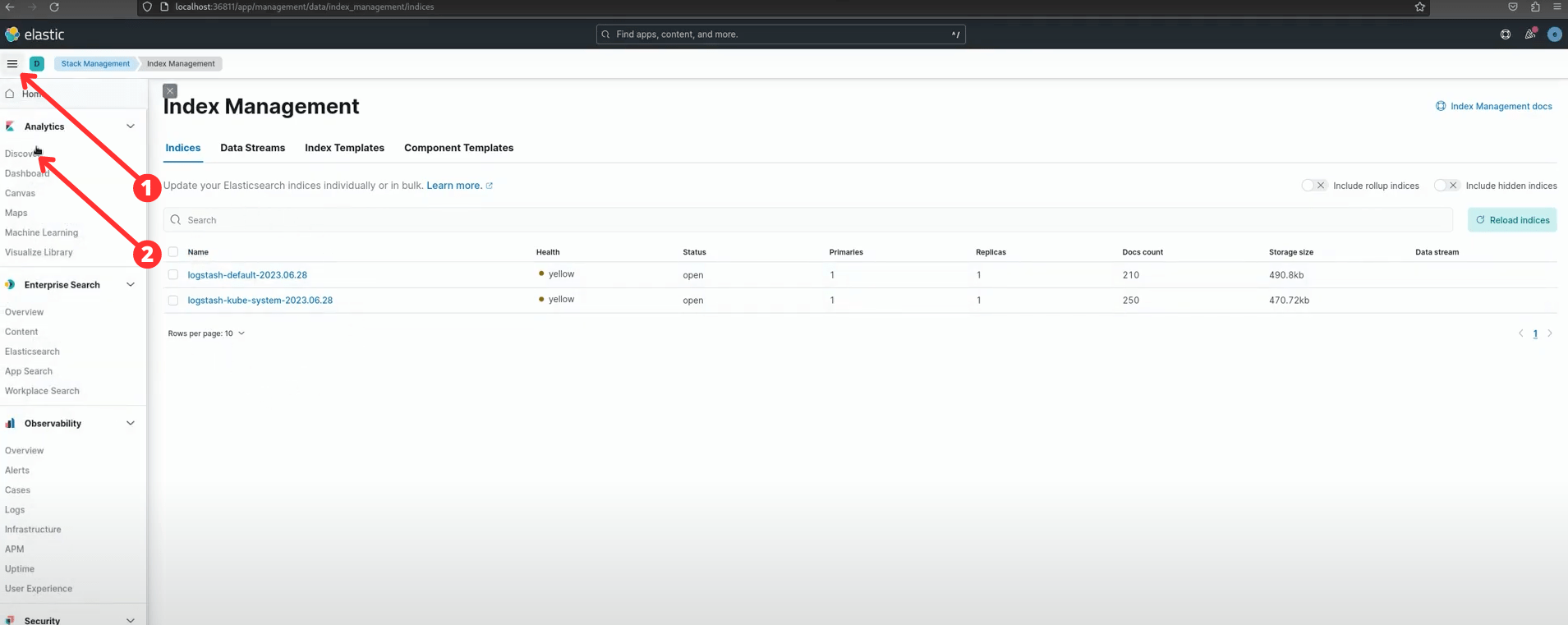The image size is (1568, 625).
Task: Open the Index Templates tab
Action: point(344,148)
